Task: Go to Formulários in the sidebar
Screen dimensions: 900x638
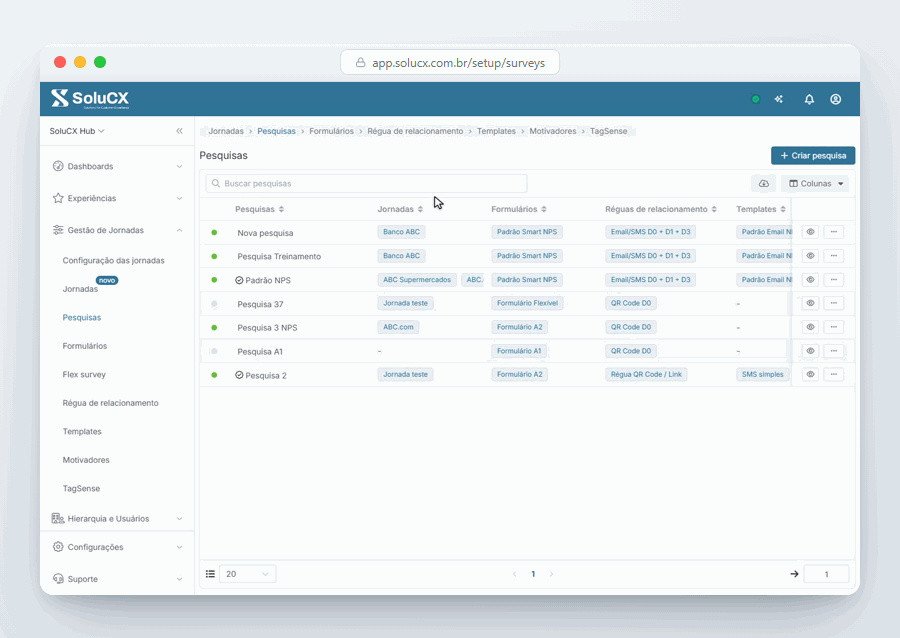Action: tap(85, 346)
